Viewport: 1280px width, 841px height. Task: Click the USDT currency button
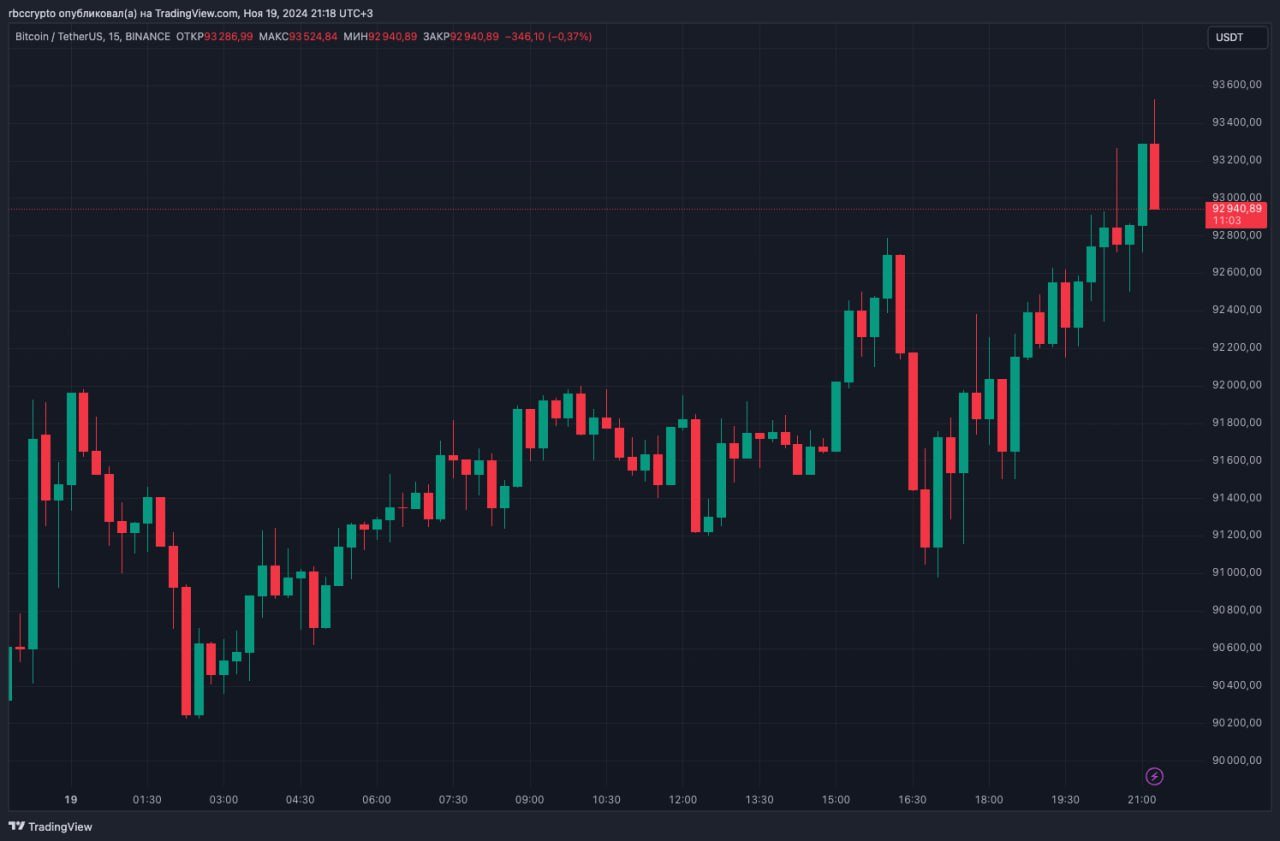coord(1236,37)
